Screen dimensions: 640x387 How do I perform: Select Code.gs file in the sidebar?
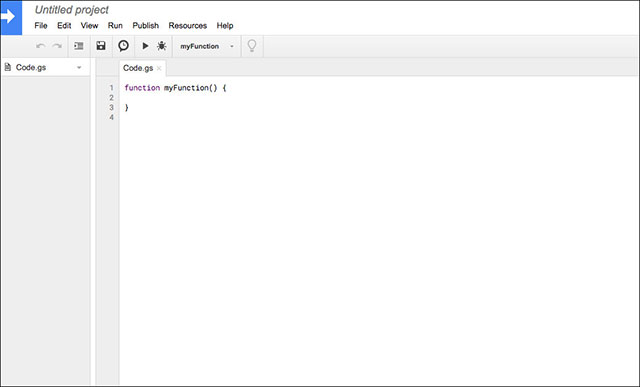coord(31,67)
